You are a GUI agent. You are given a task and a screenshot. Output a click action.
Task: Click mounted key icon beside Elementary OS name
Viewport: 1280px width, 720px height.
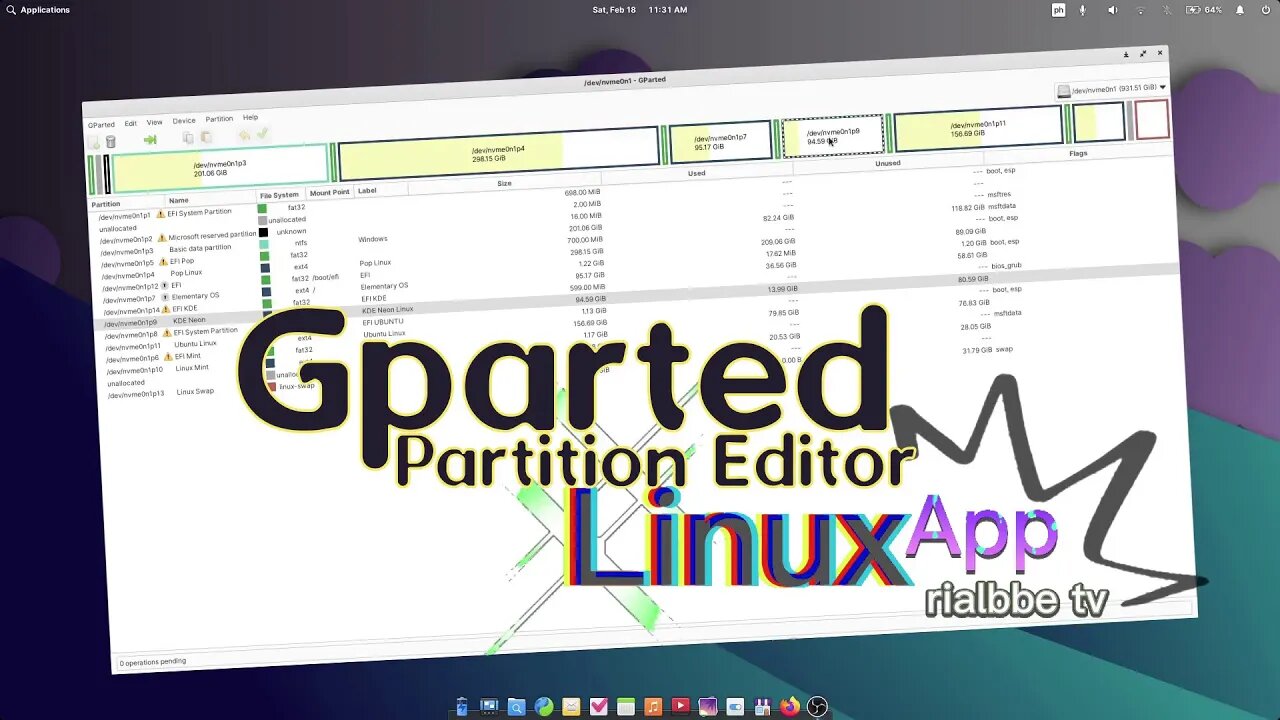click(x=165, y=297)
